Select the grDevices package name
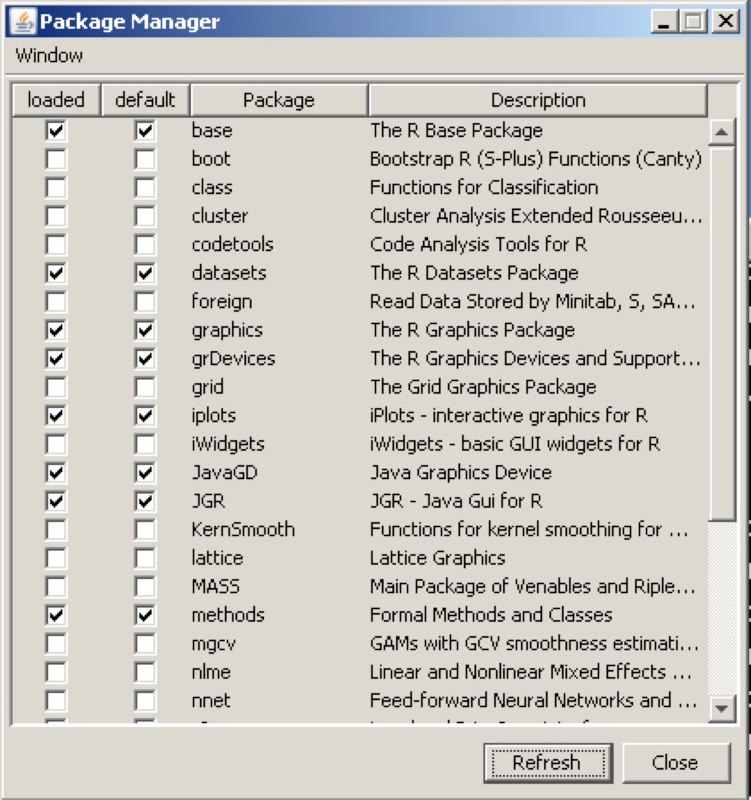The height and width of the screenshot is (800, 751). (x=234, y=359)
